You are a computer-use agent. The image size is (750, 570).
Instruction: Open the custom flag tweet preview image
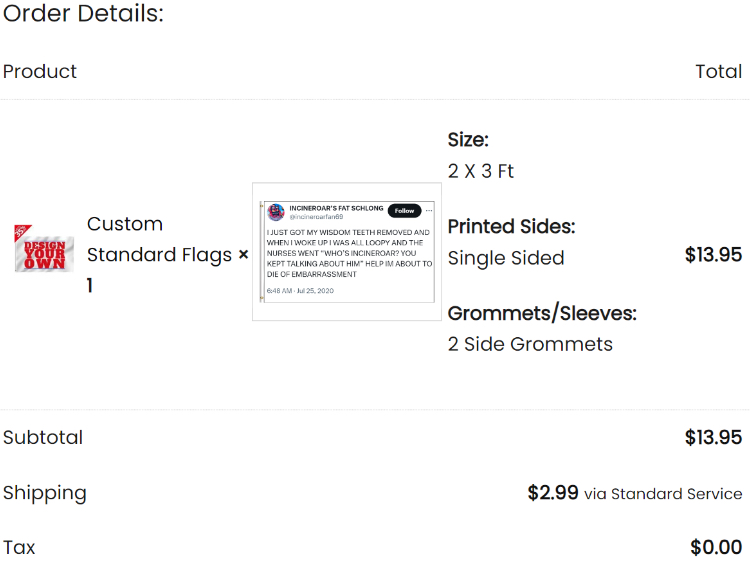pos(347,252)
